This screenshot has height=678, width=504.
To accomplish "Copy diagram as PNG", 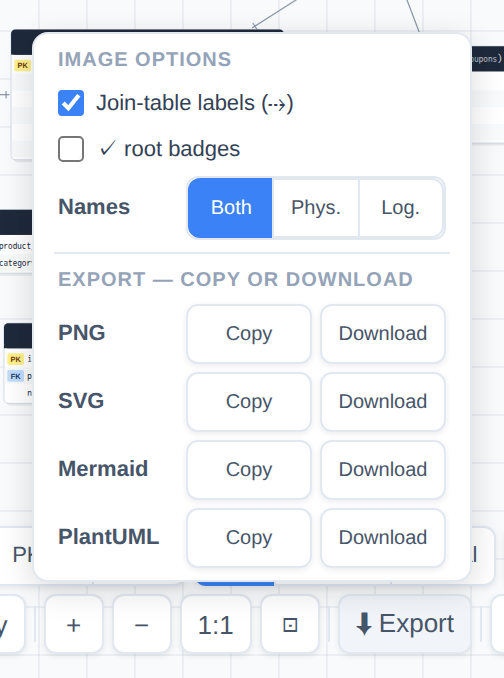I will [x=249, y=334].
